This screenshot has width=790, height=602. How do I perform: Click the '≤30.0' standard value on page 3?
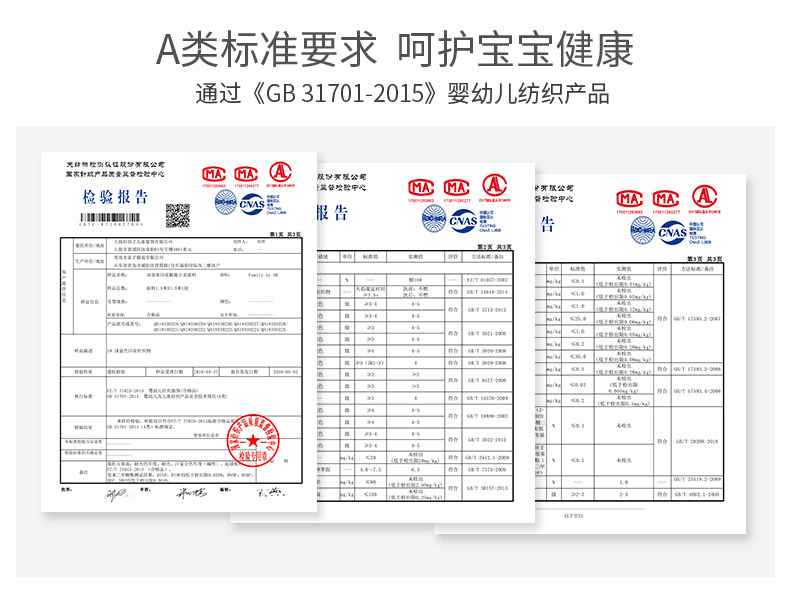coord(578,357)
